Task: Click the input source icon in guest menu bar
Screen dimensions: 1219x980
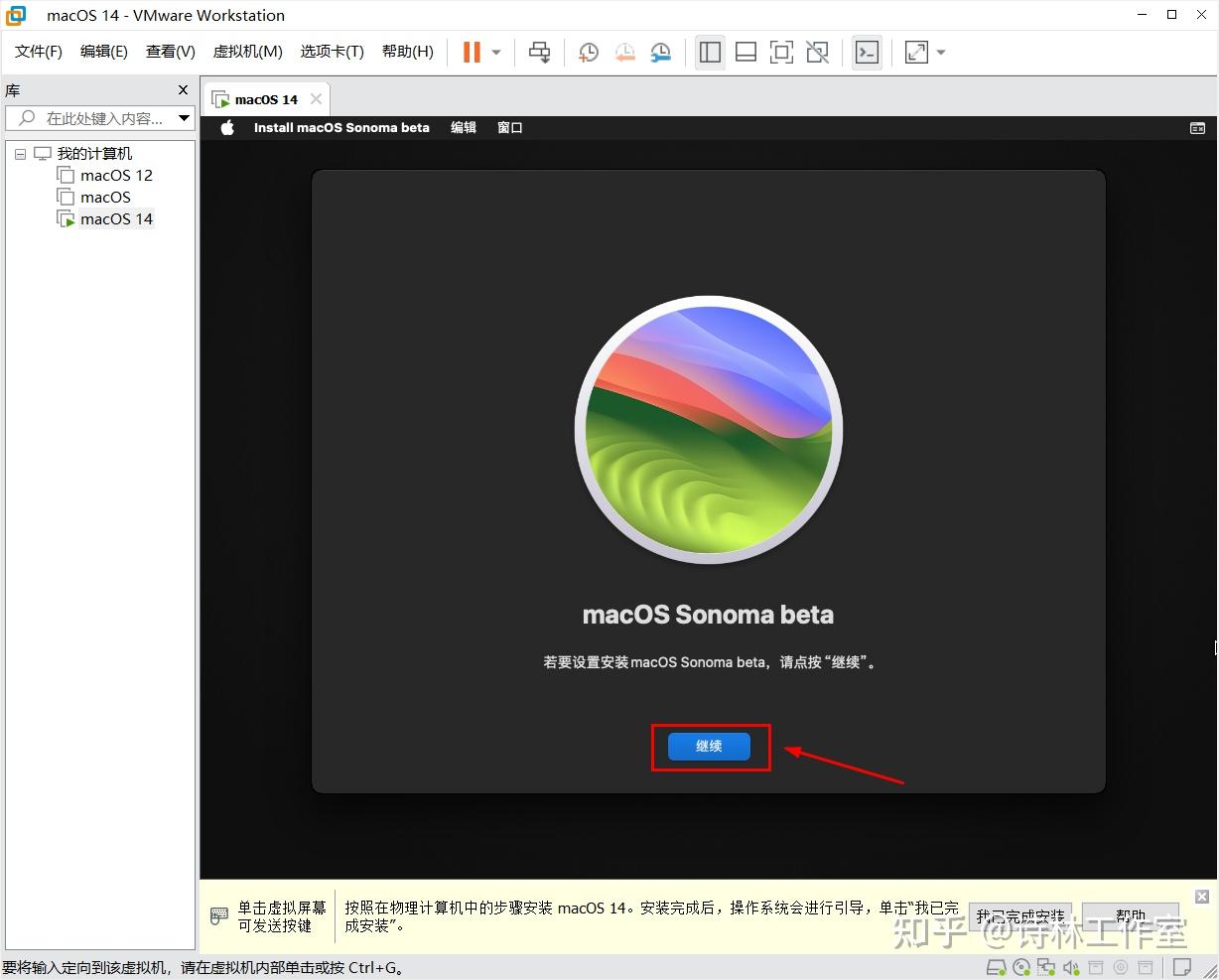Action: pos(1197,128)
